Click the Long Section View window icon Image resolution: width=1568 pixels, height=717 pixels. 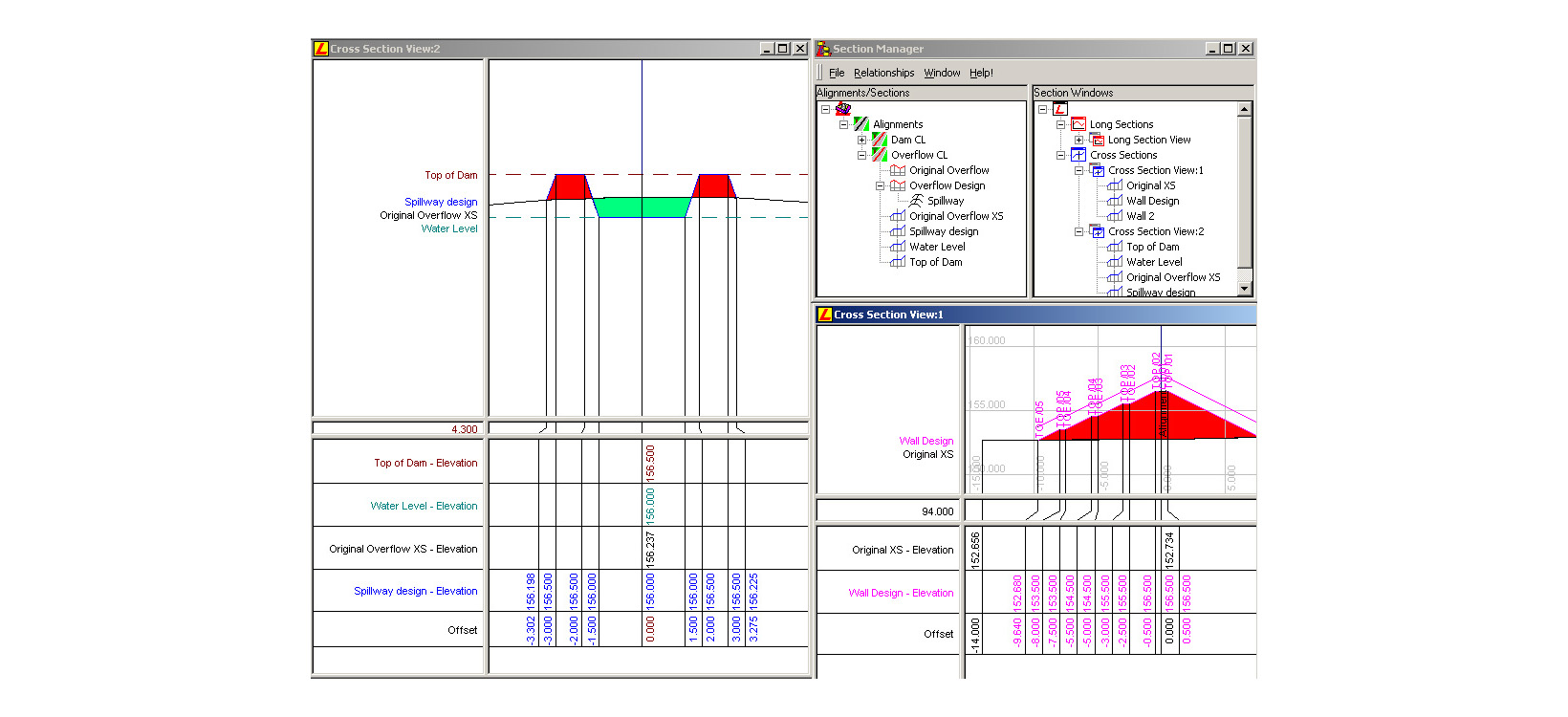[1098, 140]
